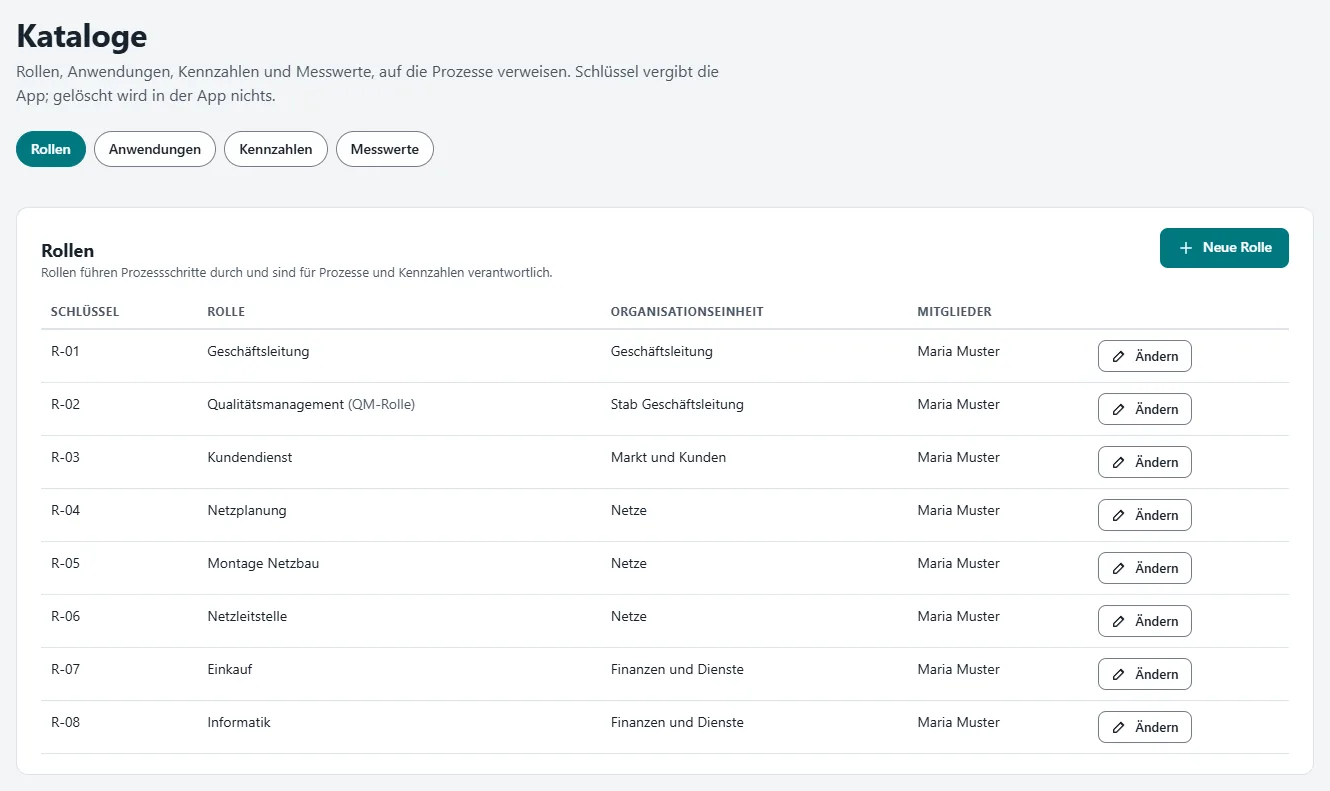Click the role name Netzplanung
Screen dimensions: 1330x791
[247, 510]
